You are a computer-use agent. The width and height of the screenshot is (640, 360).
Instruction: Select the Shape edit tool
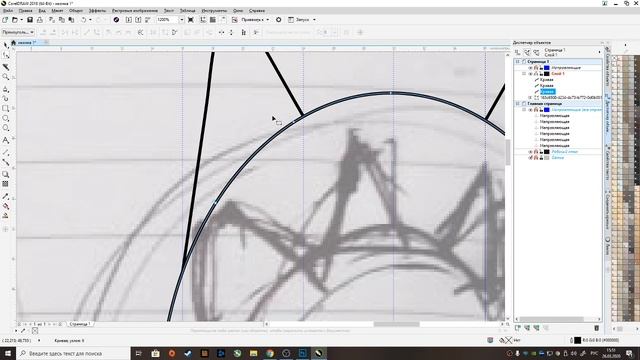coord(5,56)
